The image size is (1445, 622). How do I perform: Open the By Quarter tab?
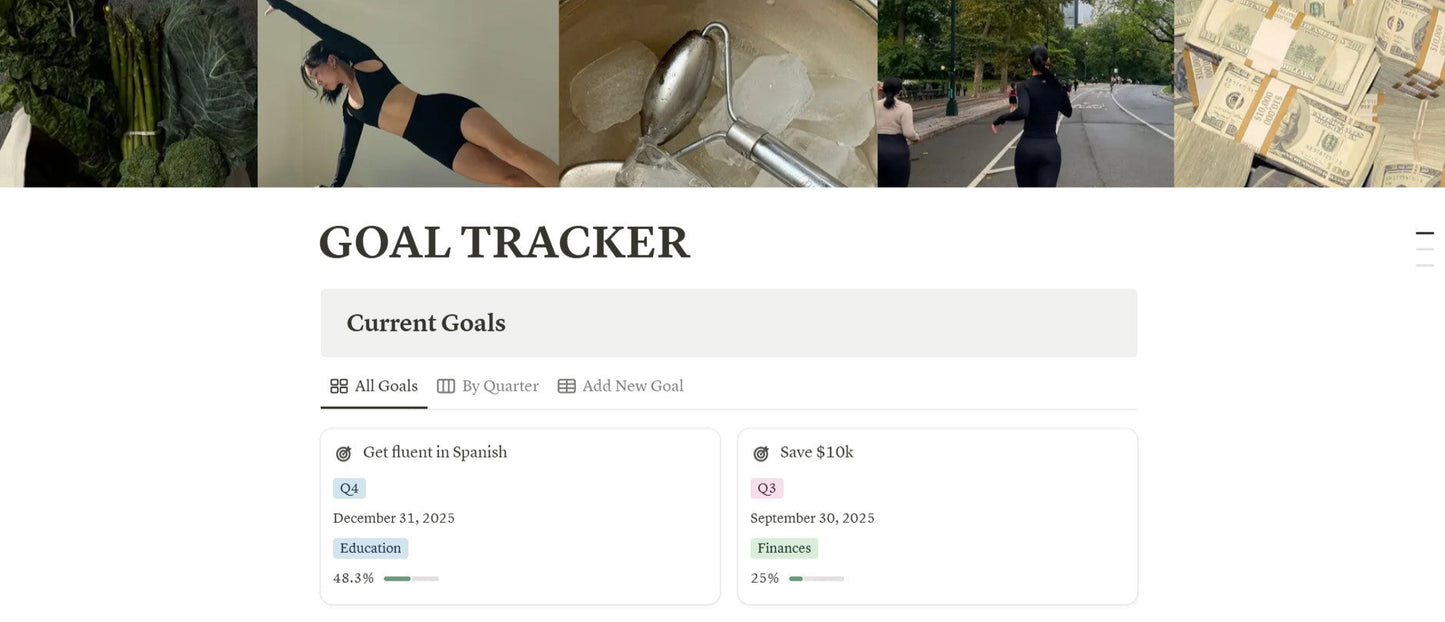[500, 386]
